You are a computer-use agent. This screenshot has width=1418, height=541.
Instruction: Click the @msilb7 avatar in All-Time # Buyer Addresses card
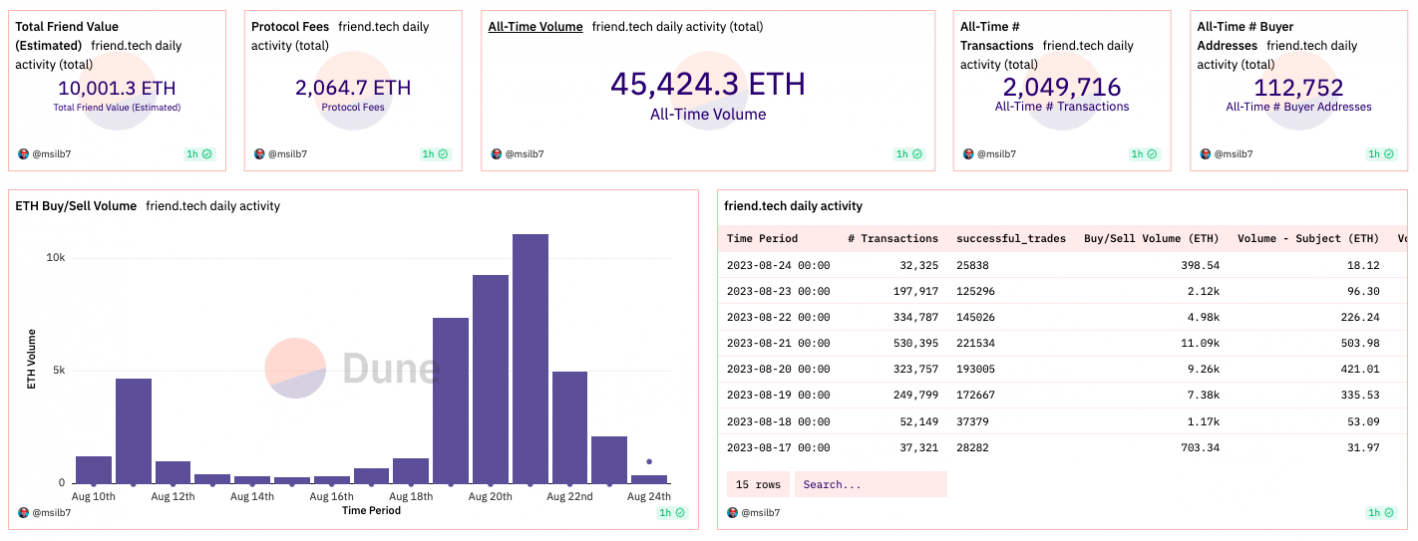[x=1205, y=154]
